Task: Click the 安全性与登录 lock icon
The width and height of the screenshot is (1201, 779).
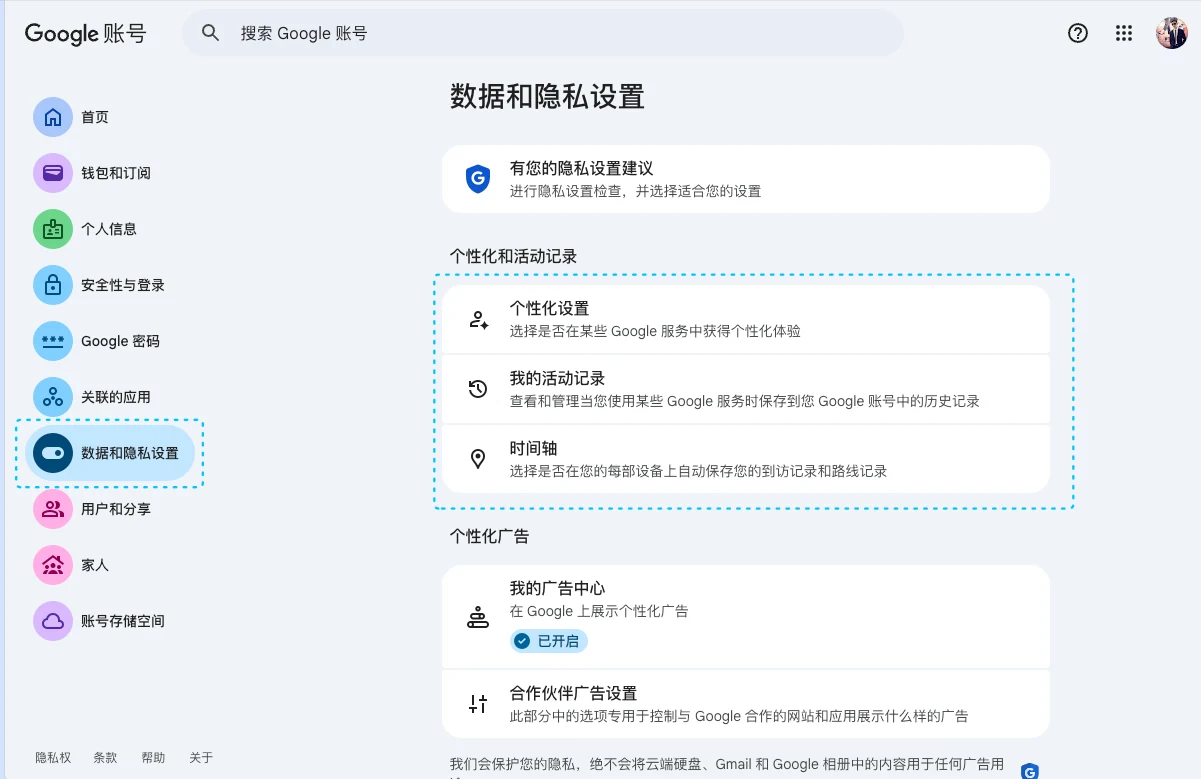Action: point(53,285)
